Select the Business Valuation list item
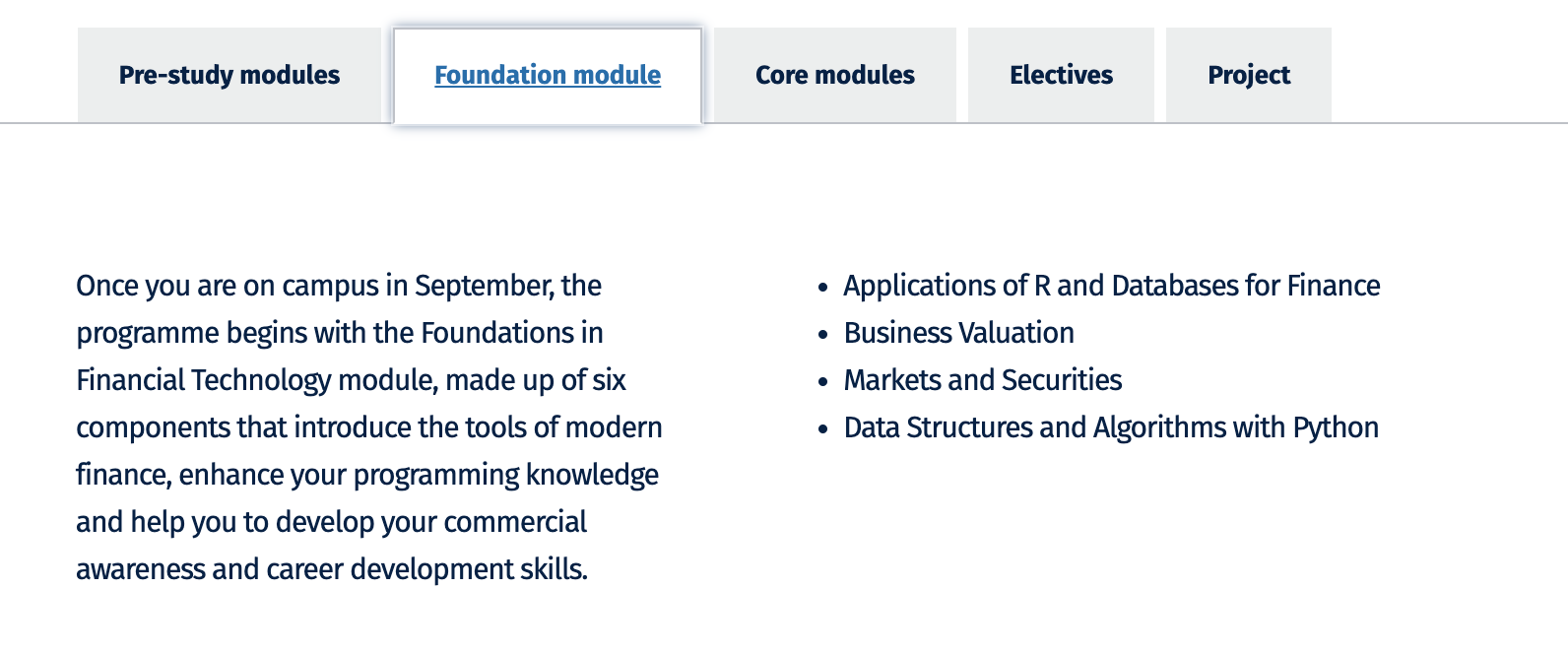This screenshot has height=654, width=1568. (x=959, y=333)
